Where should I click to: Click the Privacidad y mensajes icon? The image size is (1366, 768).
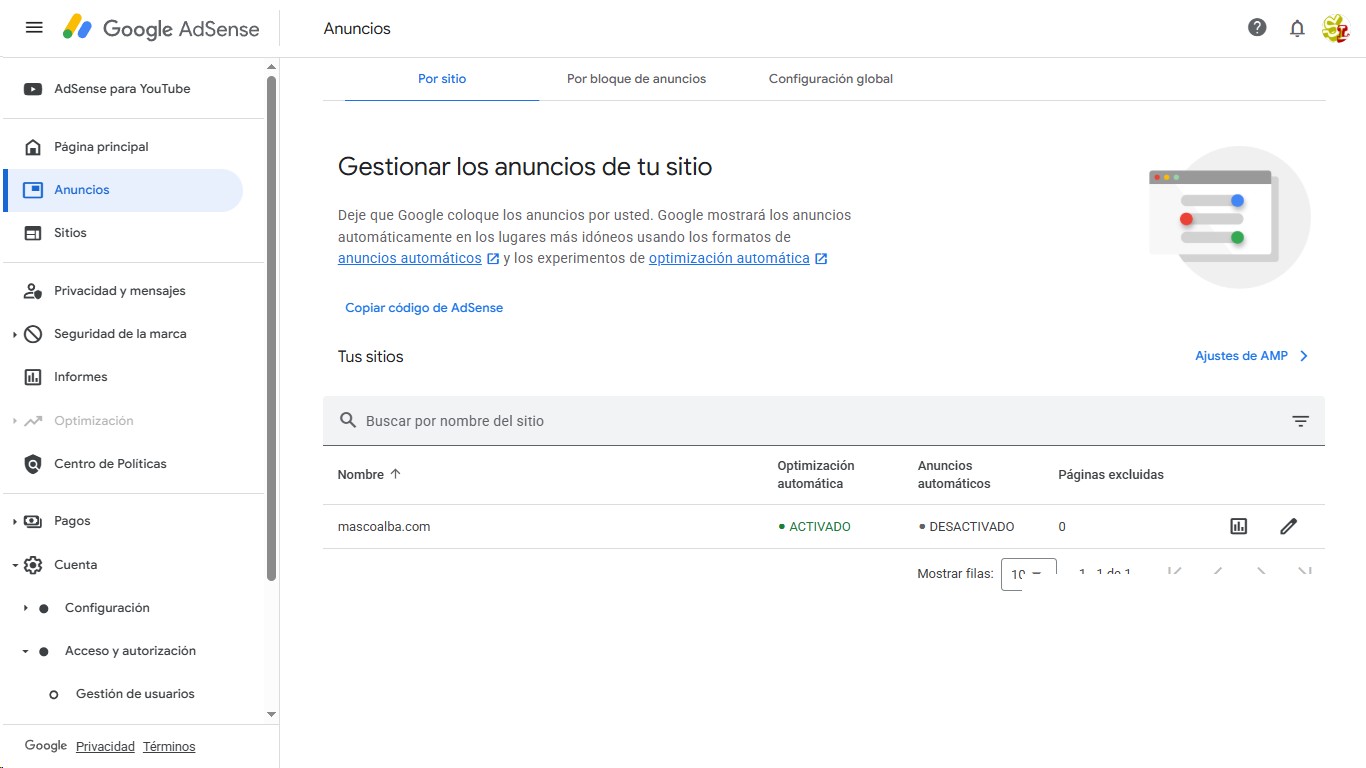coord(33,291)
